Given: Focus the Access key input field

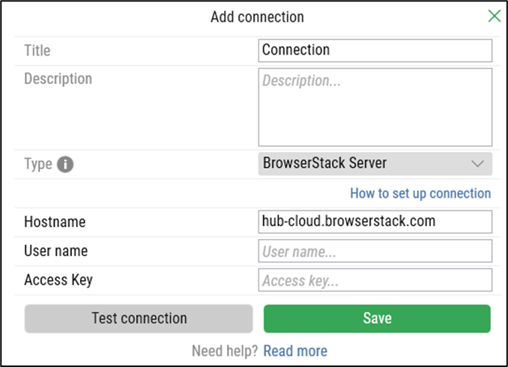Looking at the screenshot, I should [375, 280].
